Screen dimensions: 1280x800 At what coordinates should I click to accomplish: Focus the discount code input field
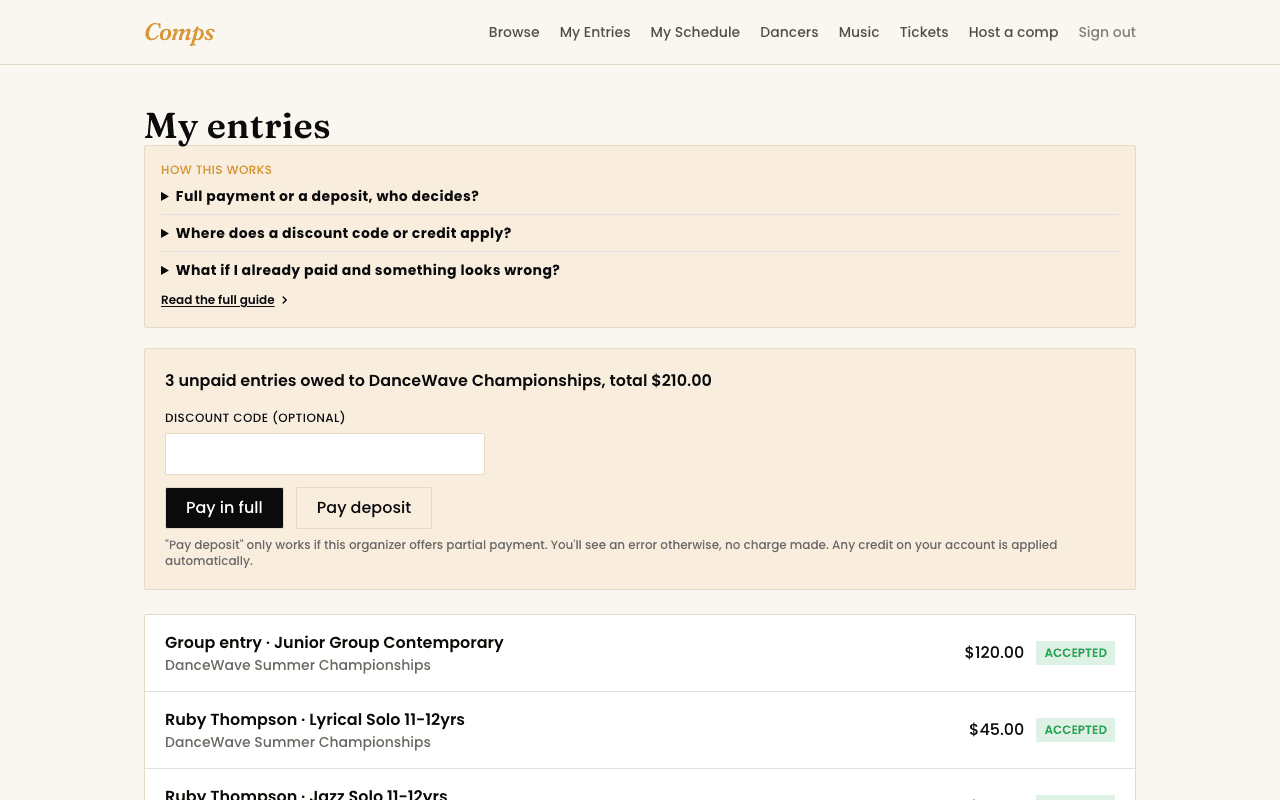(x=325, y=454)
